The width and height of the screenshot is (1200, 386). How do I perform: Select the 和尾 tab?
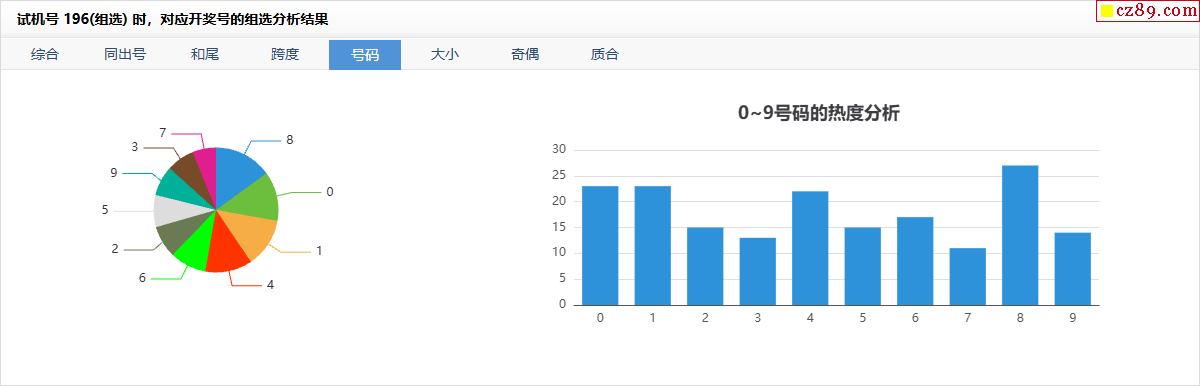[x=205, y=55]
